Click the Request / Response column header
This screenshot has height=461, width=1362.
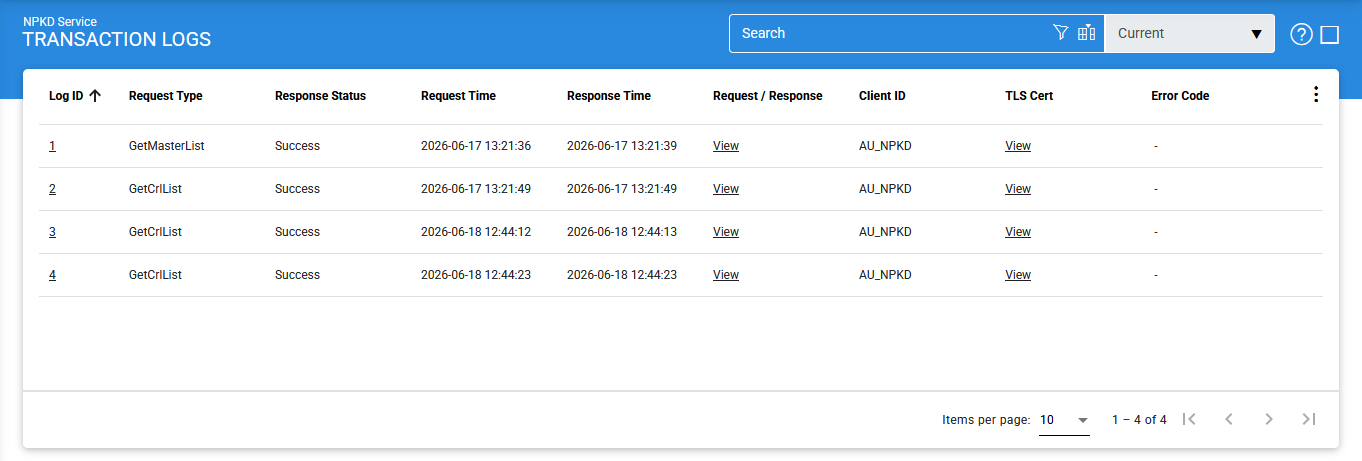click(768, 96)
